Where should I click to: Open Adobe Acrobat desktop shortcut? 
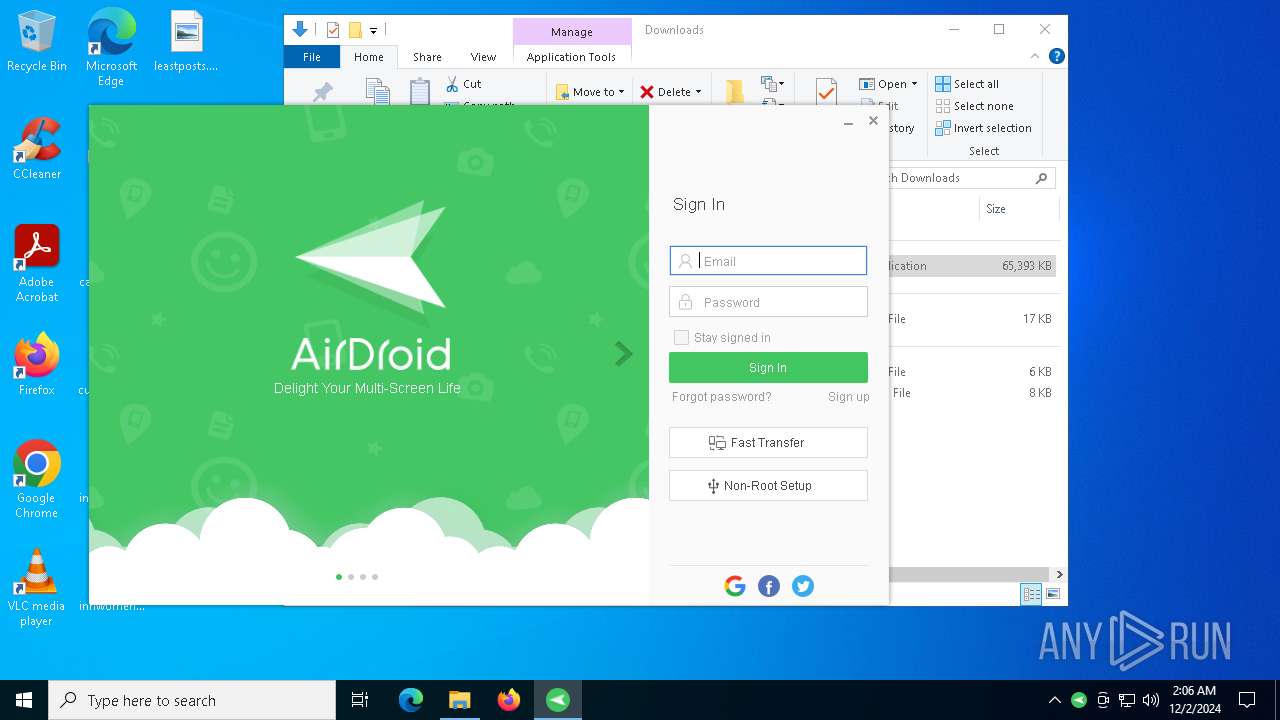(37, 264)
